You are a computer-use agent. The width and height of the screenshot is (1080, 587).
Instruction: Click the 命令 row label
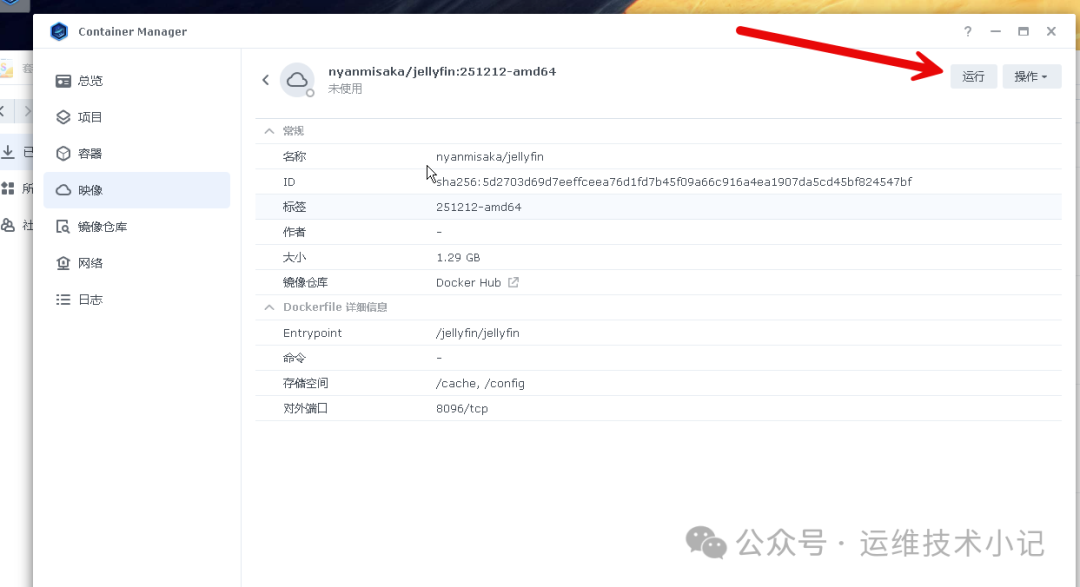[x=294, y=358]
